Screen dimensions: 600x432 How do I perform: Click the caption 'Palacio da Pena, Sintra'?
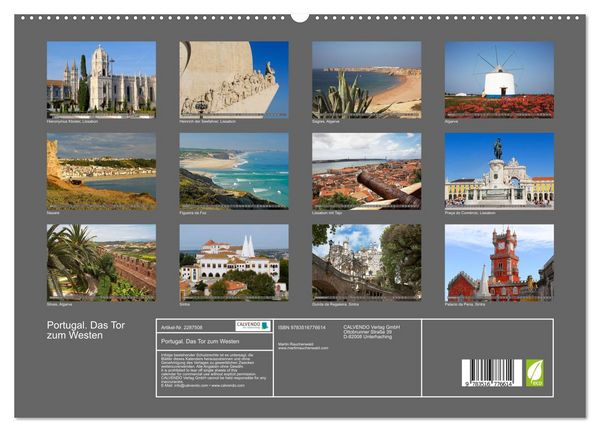point(465,305)
